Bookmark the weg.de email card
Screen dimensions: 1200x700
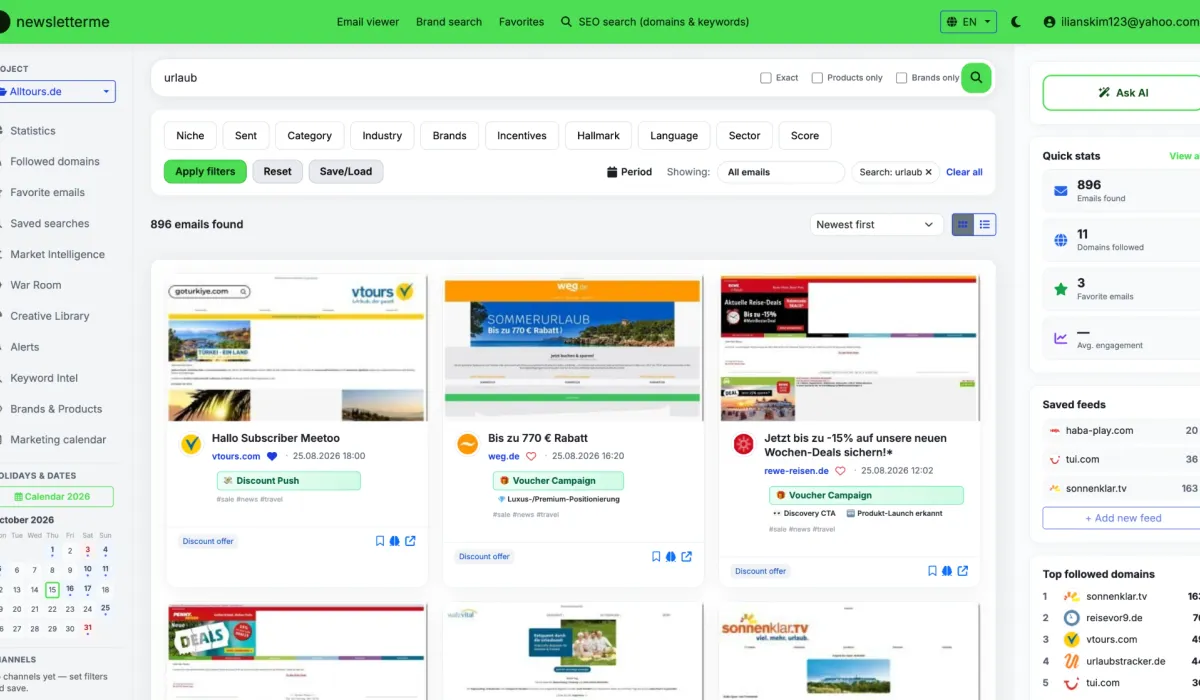pyautogui.click(x=656, y=556)
